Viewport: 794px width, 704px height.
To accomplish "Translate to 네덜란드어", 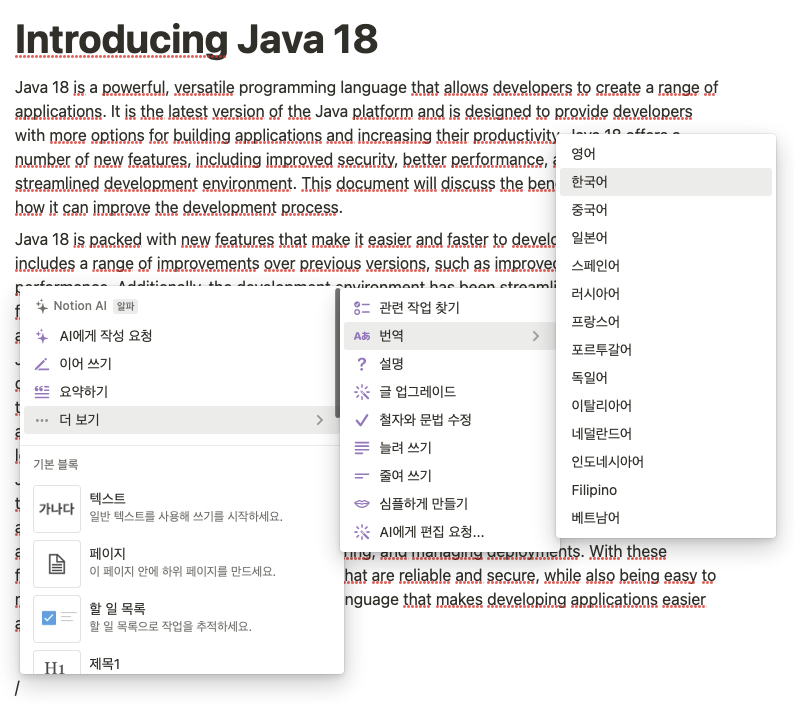I will (x=666, y=434).
